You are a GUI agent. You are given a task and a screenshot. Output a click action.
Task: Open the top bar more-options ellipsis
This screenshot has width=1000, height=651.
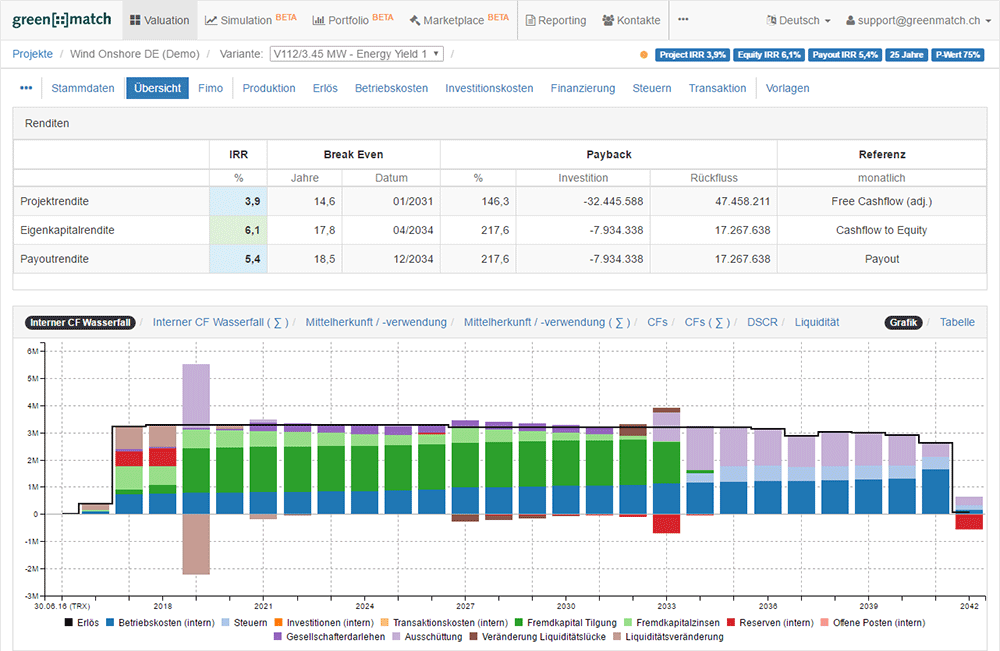[683, 20]
